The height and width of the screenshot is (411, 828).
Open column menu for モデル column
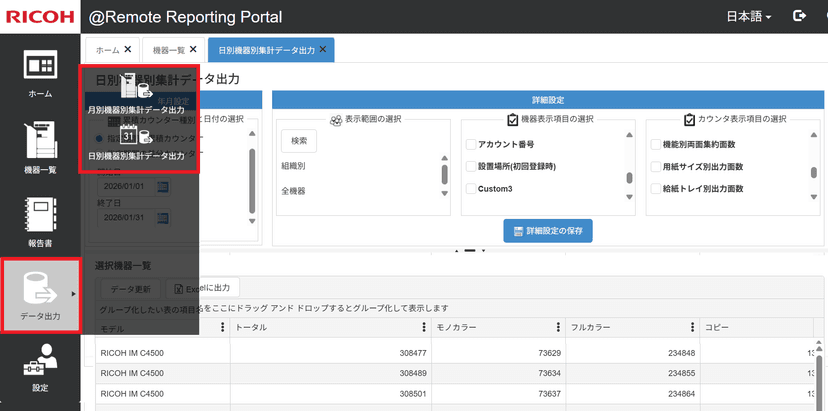point(222,328)
